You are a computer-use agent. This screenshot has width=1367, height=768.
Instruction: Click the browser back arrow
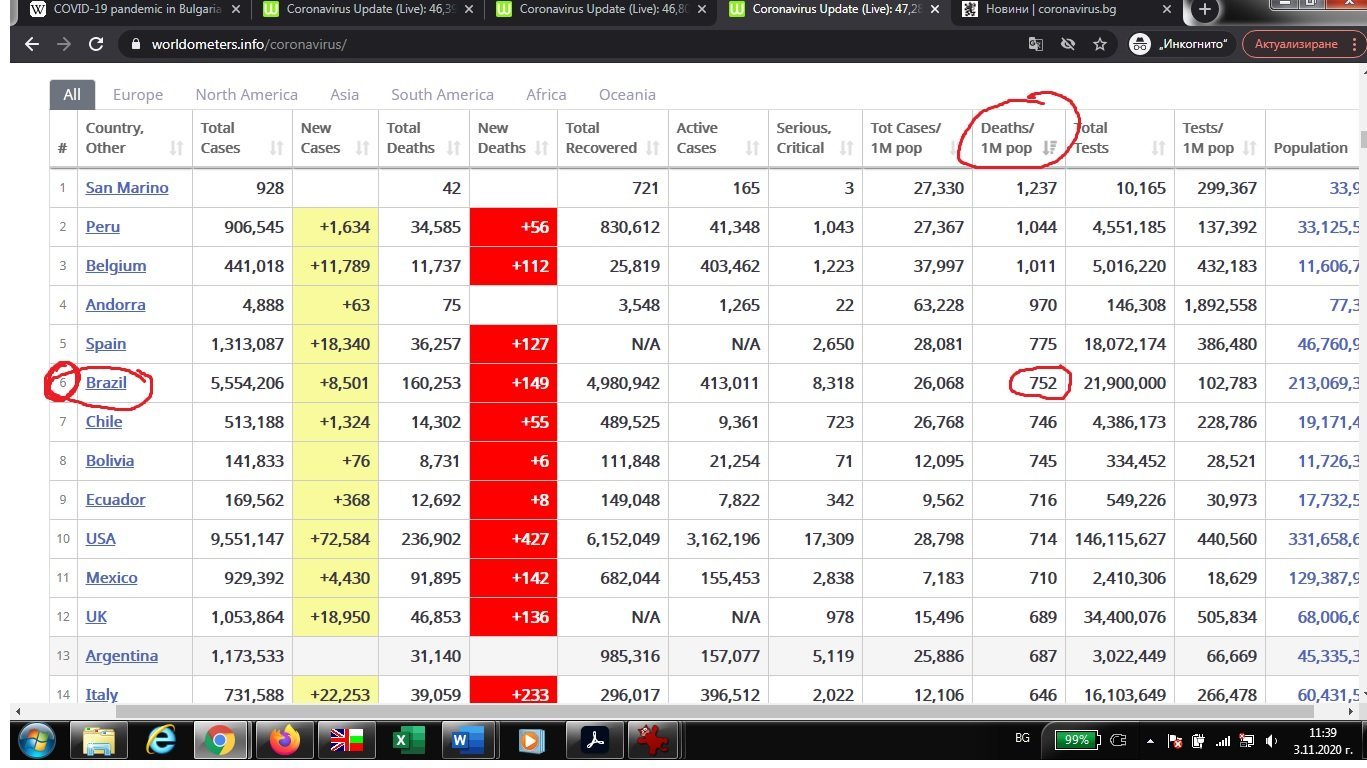pyautogui.click(x=32, y=44)
